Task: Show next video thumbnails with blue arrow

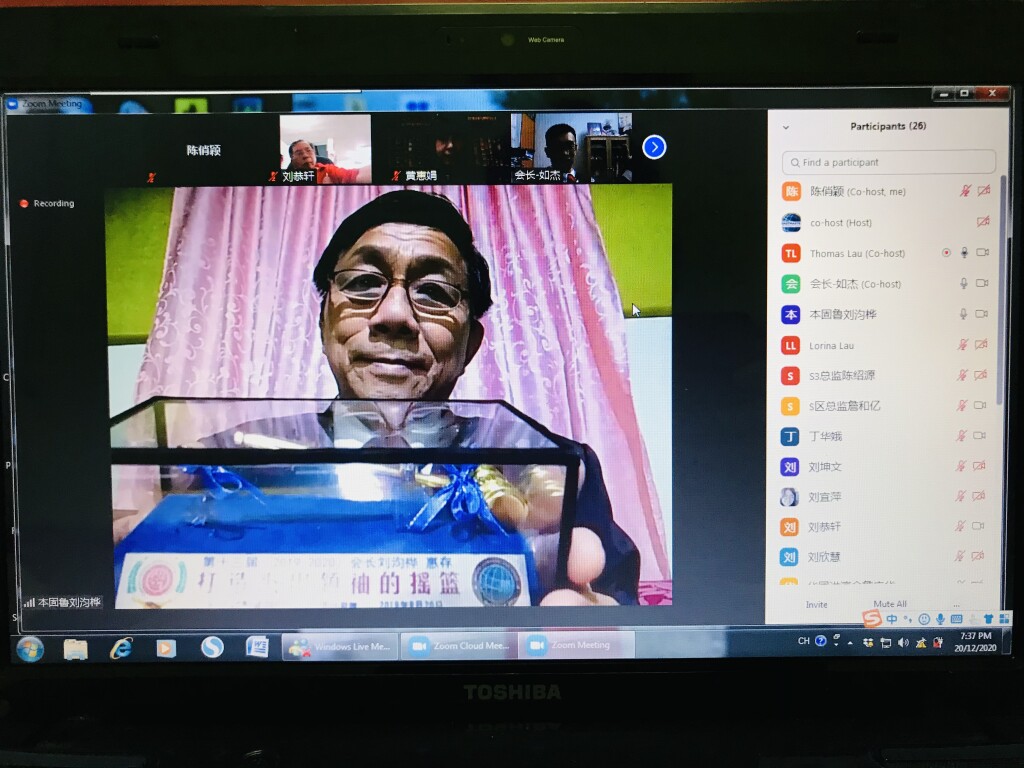Action: (x=654, y=147)
